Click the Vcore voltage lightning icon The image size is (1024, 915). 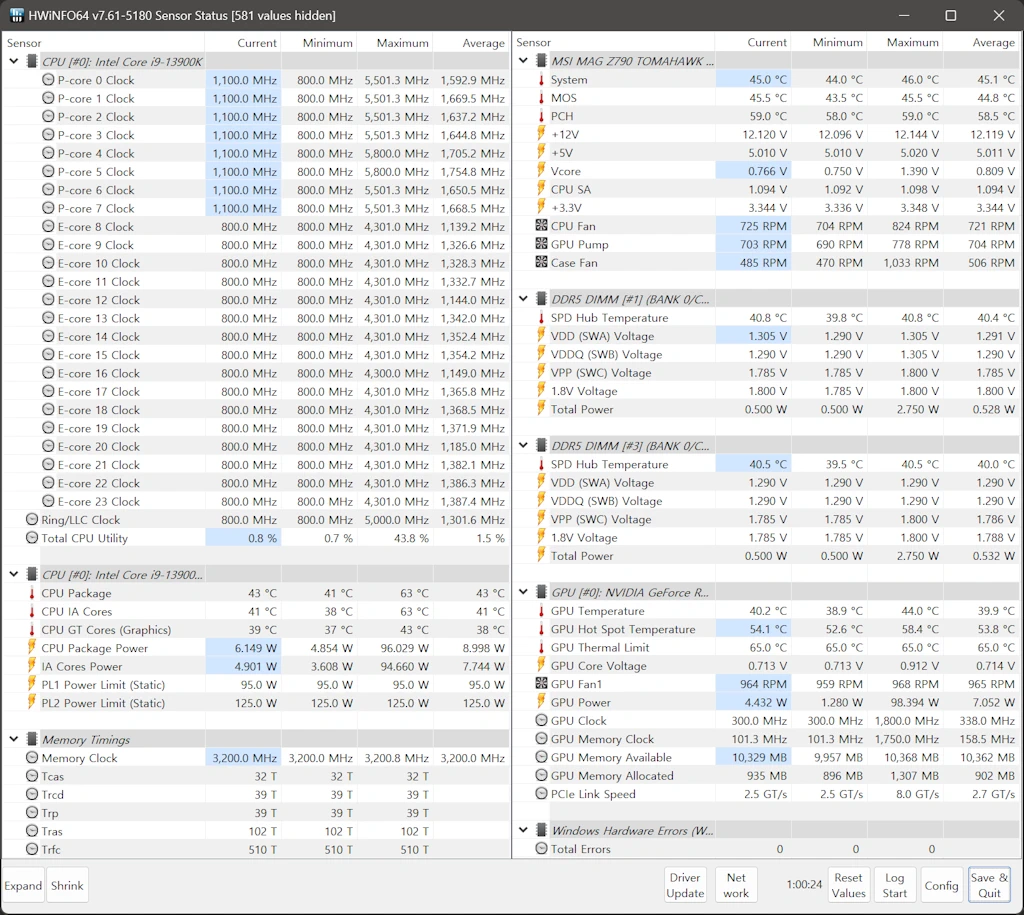[541, 171]
